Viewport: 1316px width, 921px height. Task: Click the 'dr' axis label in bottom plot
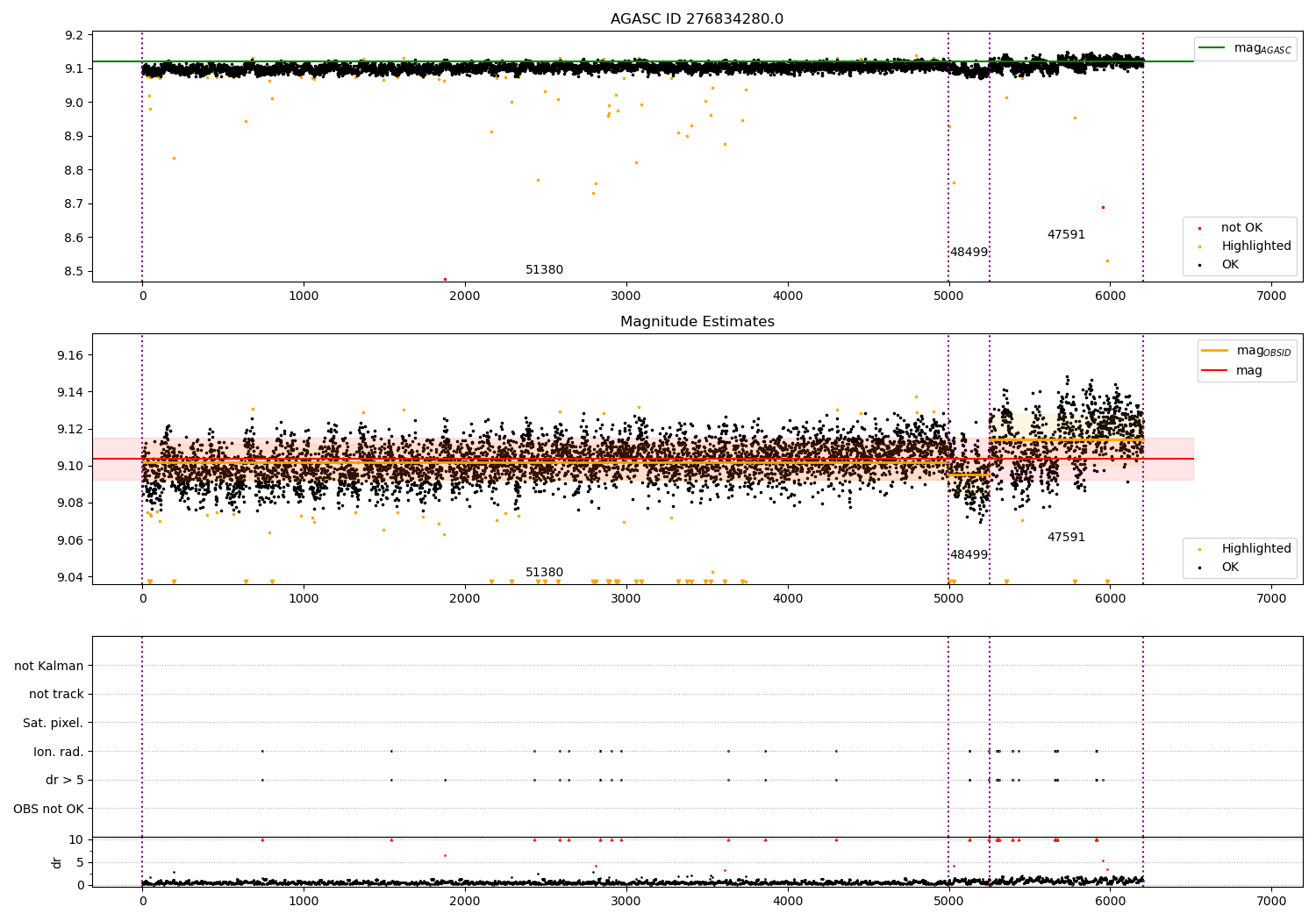tap(57, 862)
